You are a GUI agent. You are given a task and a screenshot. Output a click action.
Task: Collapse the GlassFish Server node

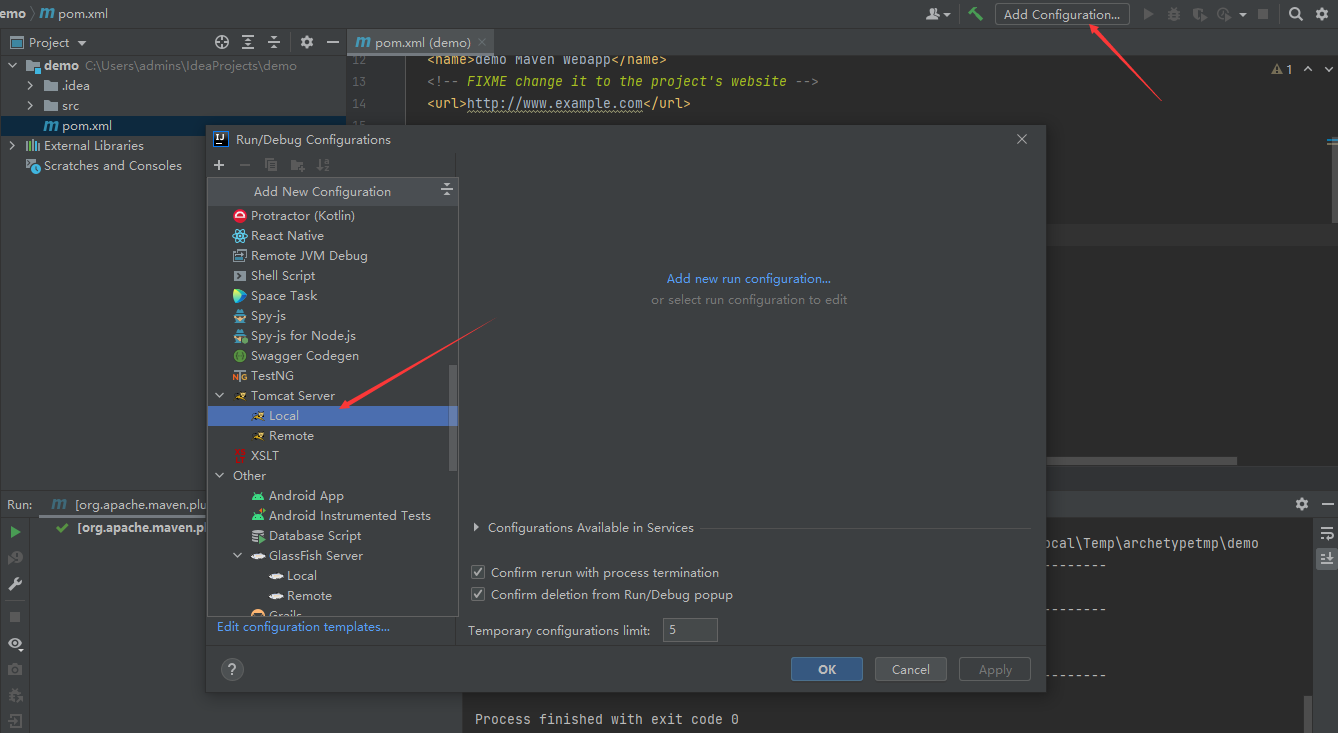click(x=238, y=556)
